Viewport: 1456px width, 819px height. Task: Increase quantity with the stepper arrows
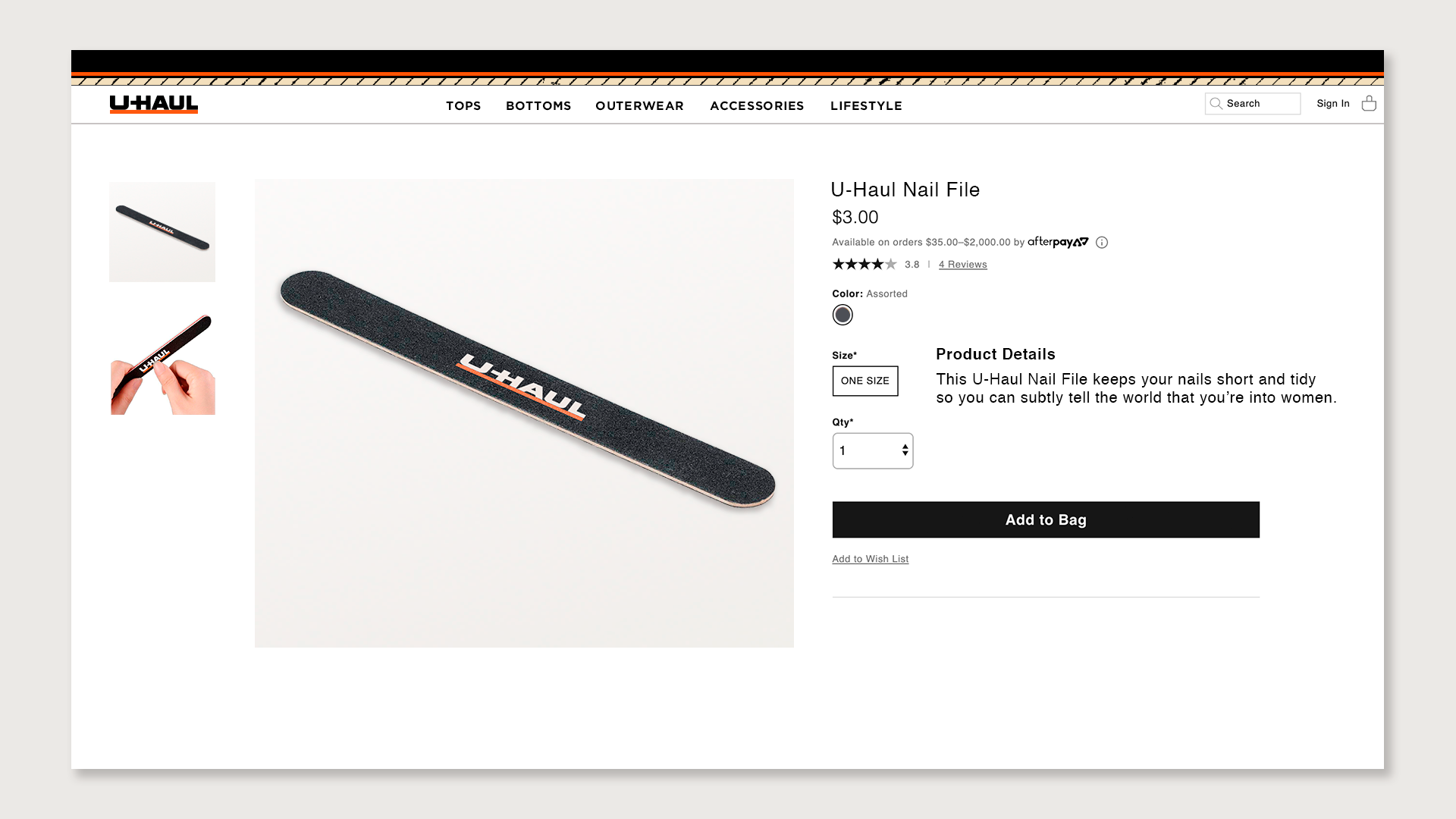coord(905,447)
